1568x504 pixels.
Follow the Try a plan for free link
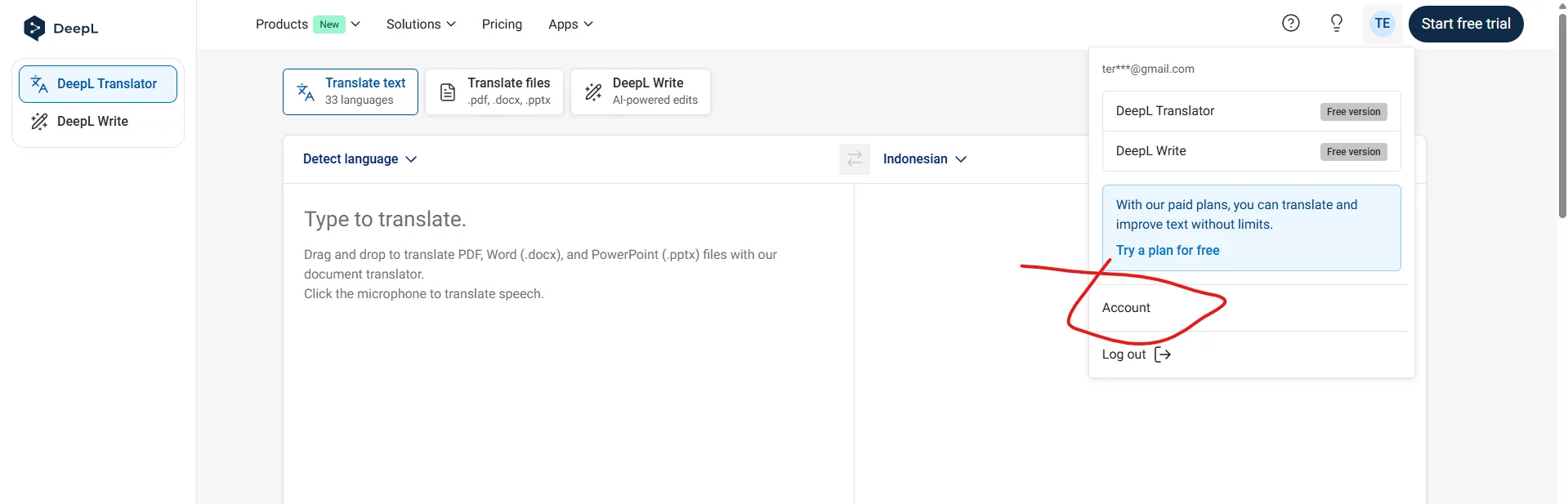pos(1167,251)
